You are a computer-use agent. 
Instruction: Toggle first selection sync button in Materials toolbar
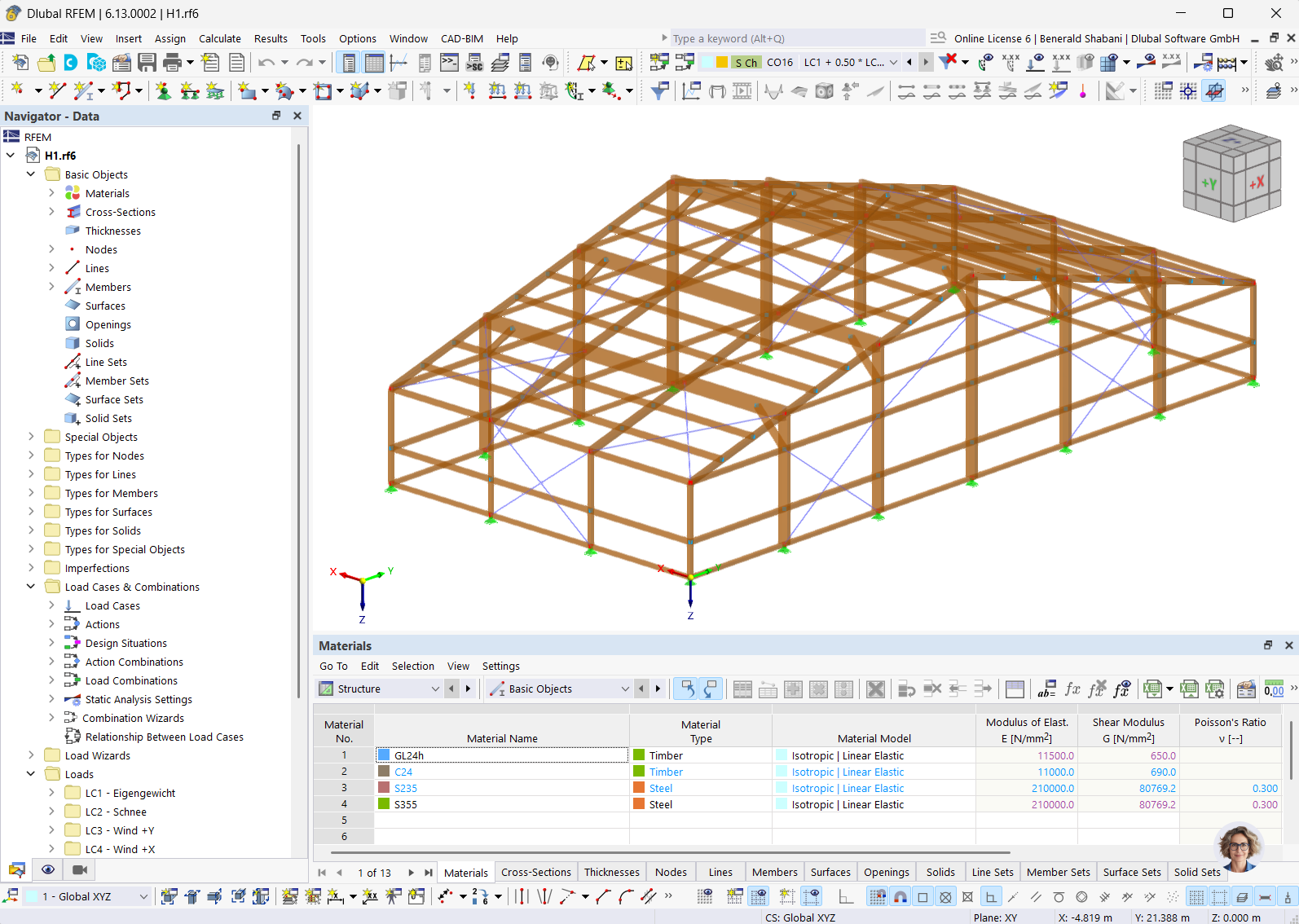[687, 689]
